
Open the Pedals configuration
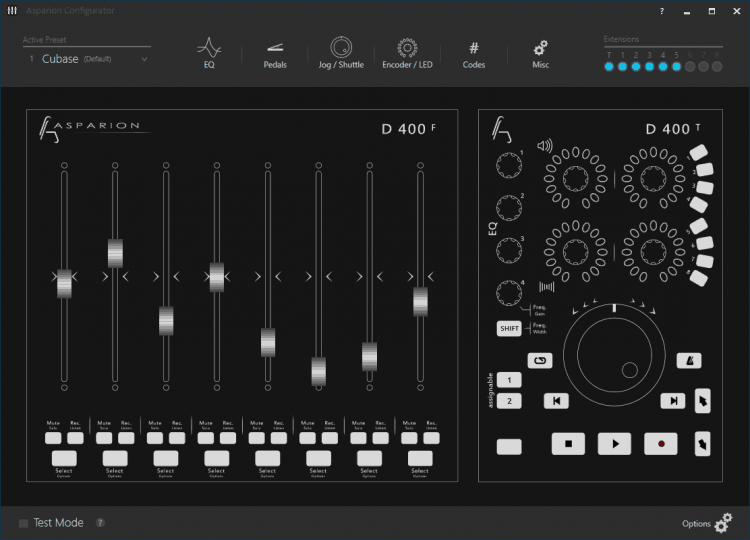coord(275,55)
